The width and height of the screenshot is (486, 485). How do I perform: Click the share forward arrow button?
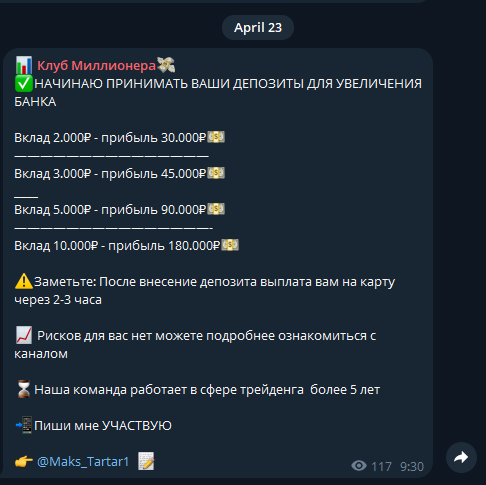click(x=461, y=457)
